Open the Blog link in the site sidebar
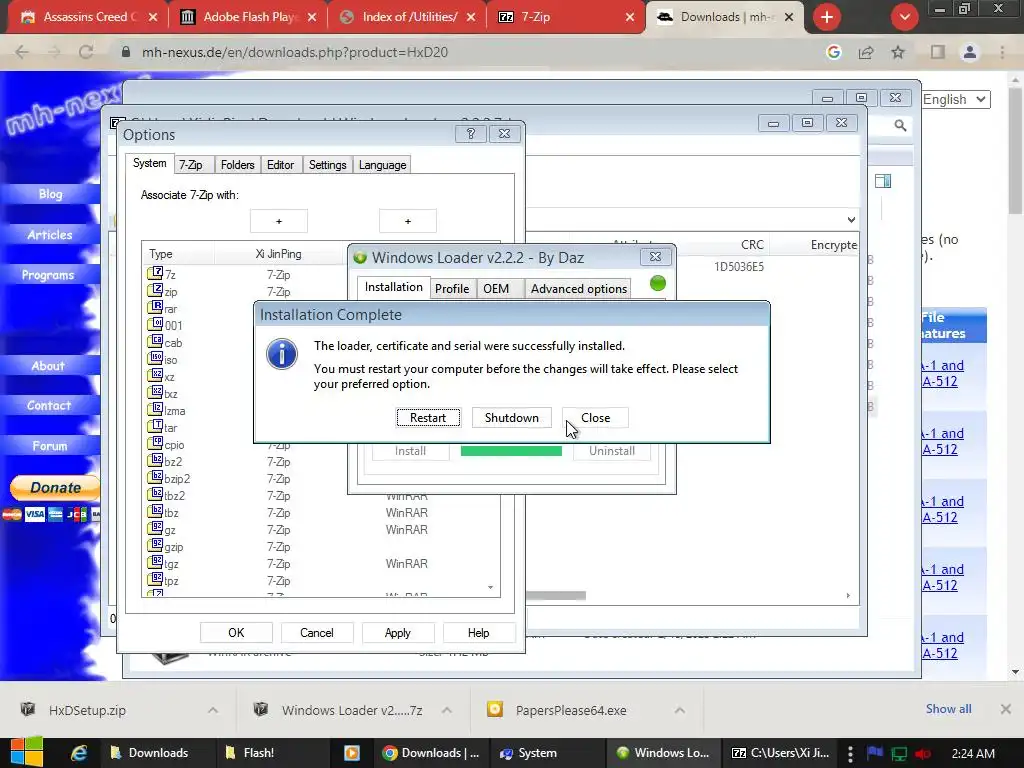1024x768 pixels. [x=50, y=194]
